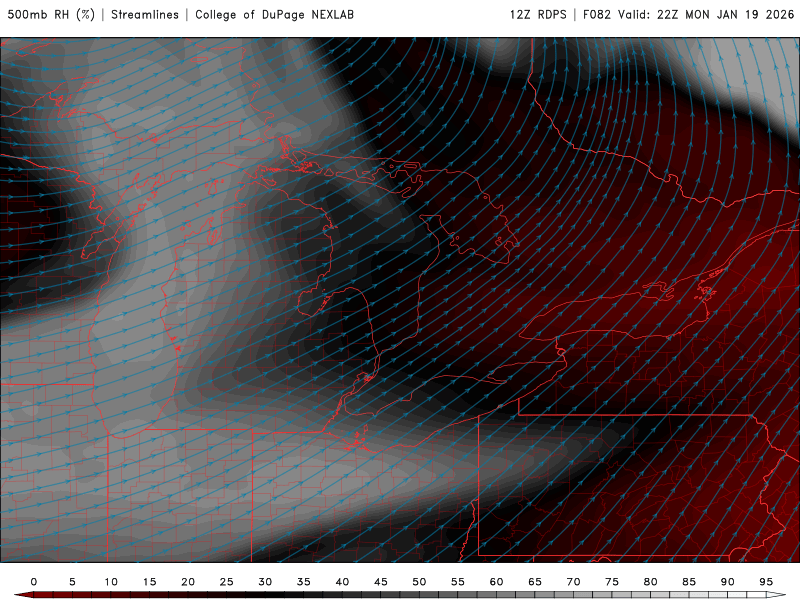Click the "500mb RH (%)" title text

tap(51, 15)
